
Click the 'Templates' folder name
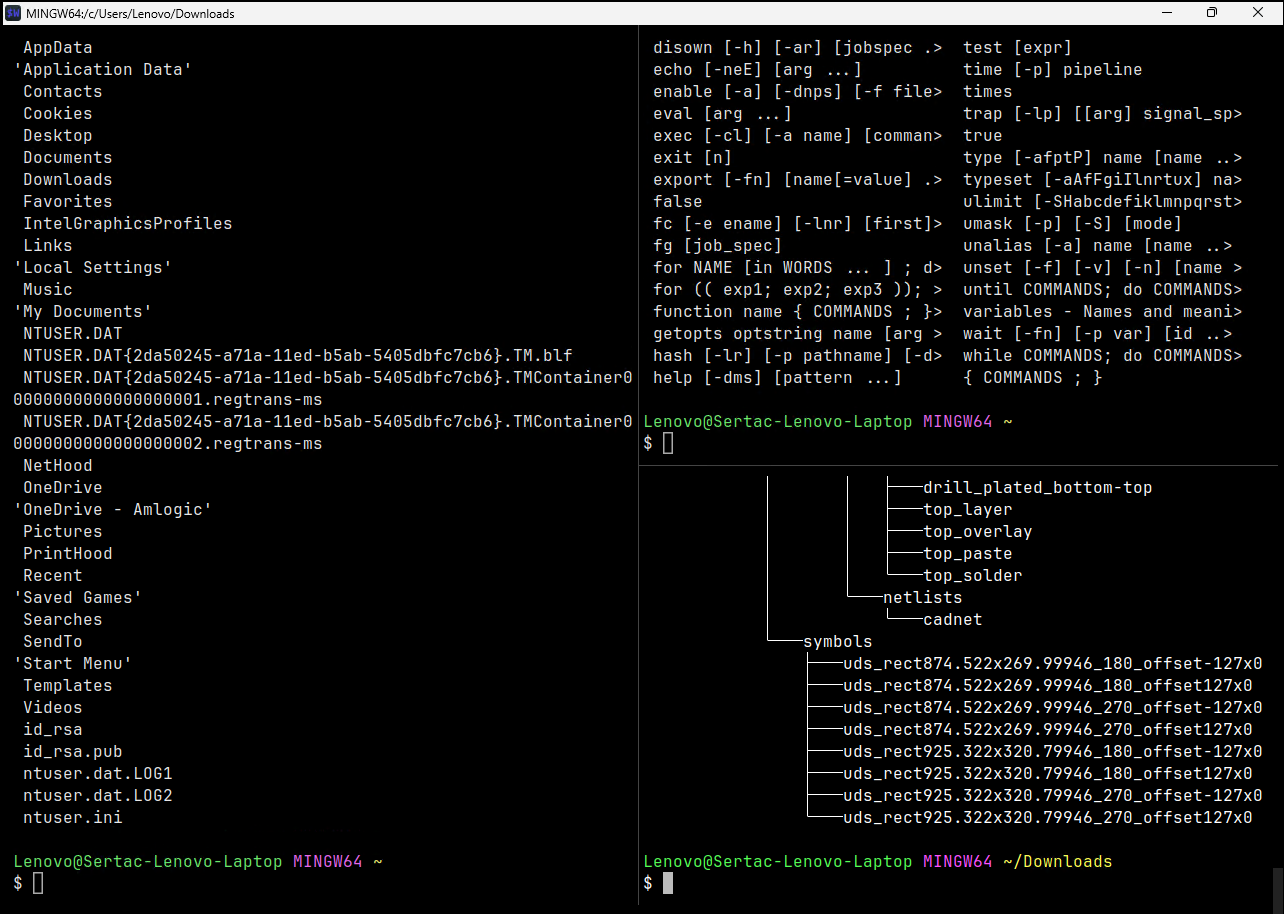coord(68,686)
